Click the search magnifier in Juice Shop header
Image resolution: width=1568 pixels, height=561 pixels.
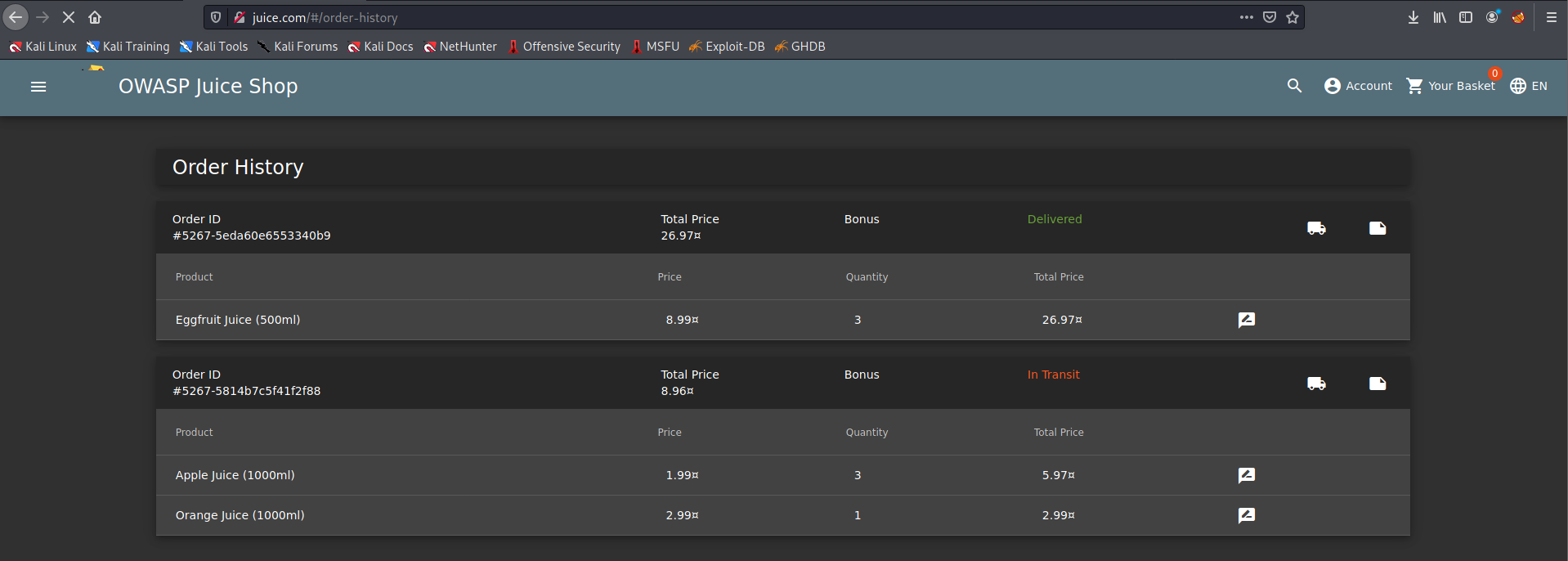pos(1294,86)
